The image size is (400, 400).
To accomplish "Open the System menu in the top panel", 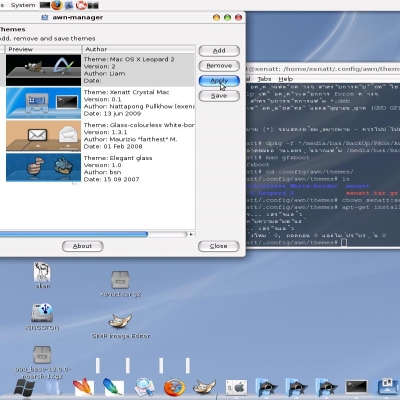I will point(23,5).
